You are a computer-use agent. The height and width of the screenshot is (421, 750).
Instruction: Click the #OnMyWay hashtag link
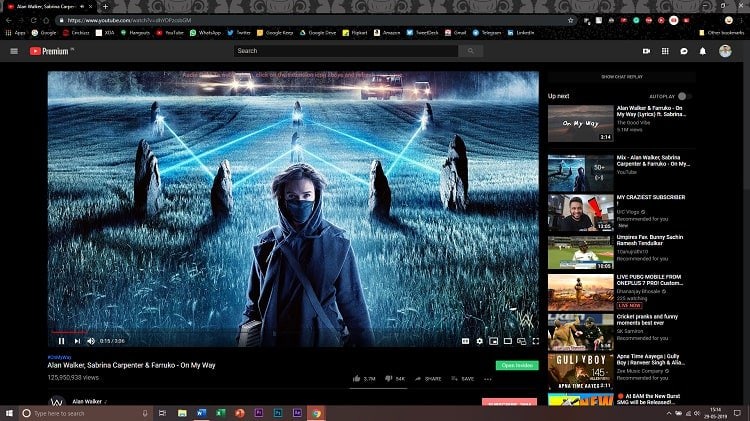click(x=59, y=357)
